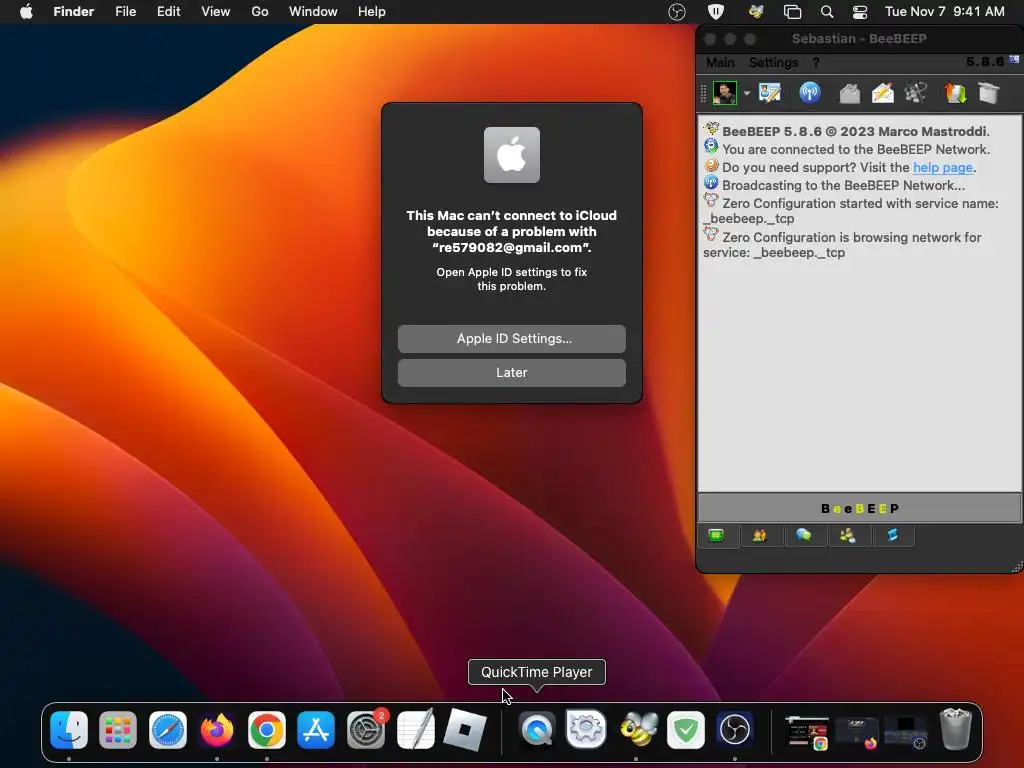1024x768 pixels.
Task: Follow the help page link
Action: [x=942, y=167]
